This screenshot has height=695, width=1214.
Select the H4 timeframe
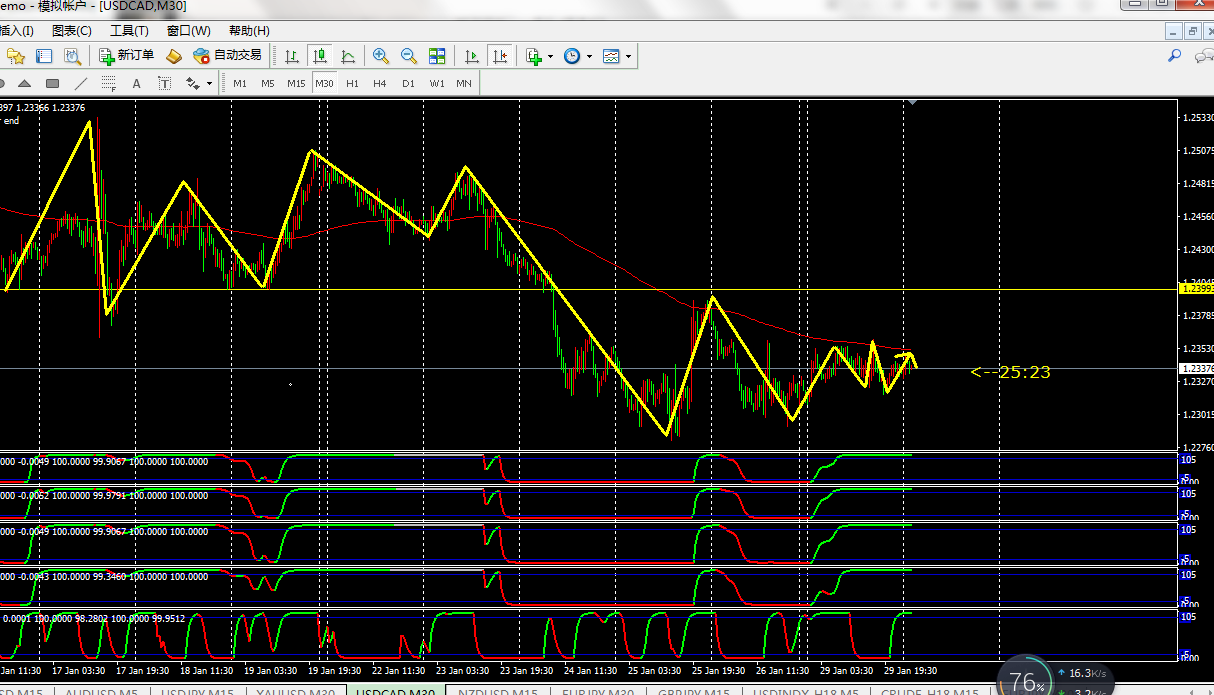380,83
